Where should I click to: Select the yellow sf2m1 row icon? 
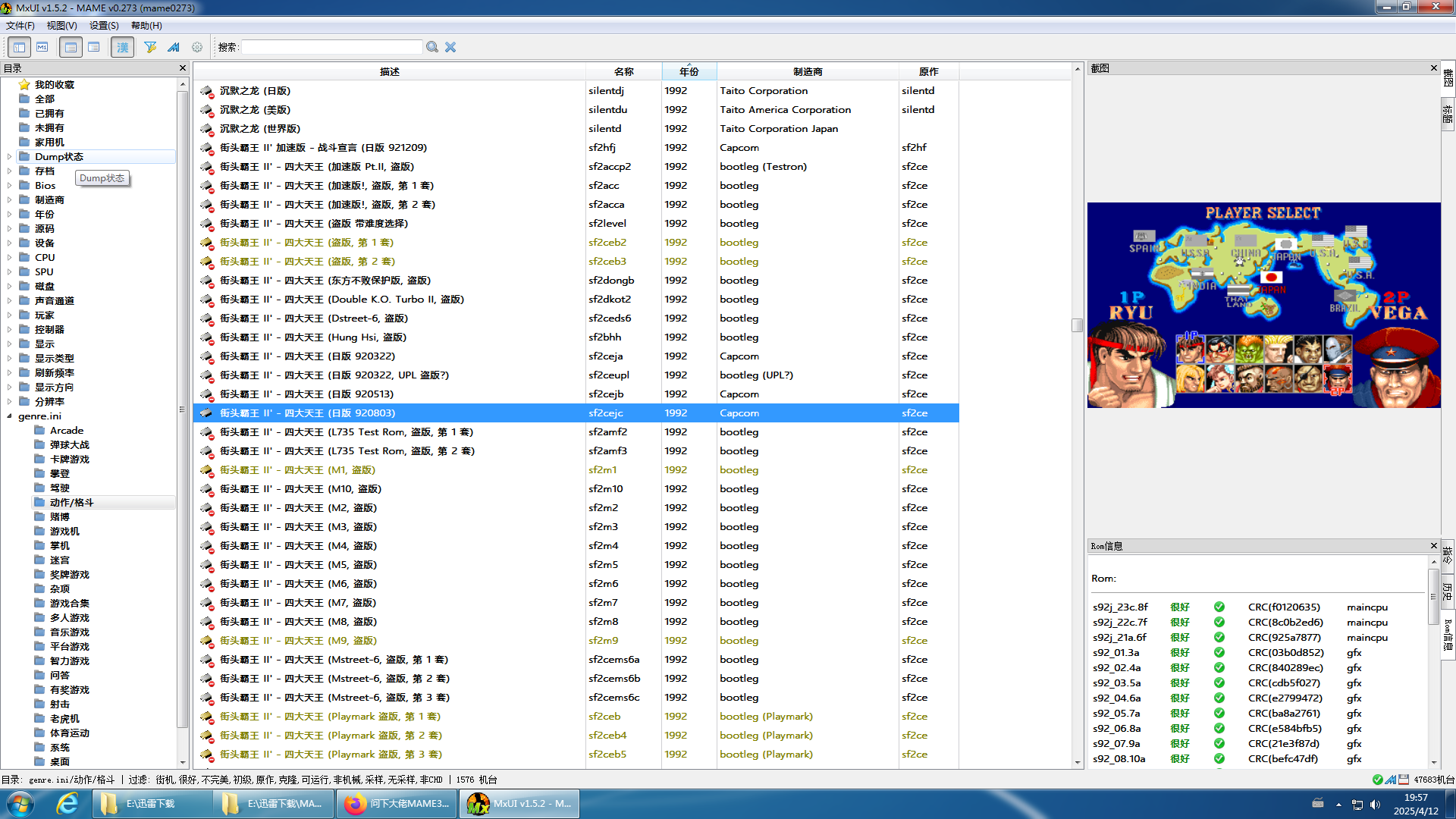point(206,470)
